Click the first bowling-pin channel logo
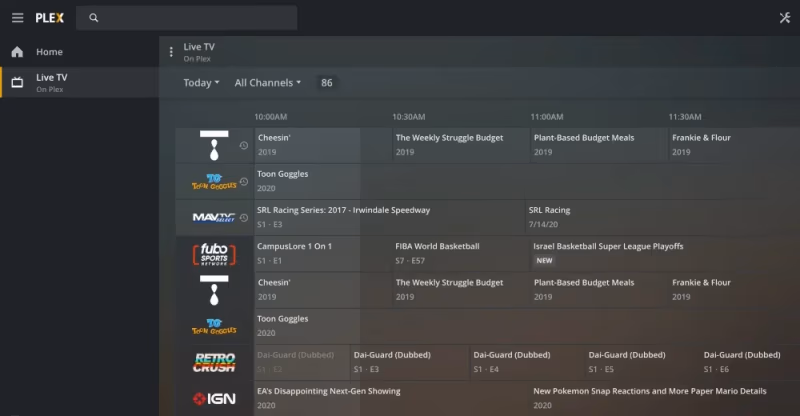800x416 pixels. point(214,145)
